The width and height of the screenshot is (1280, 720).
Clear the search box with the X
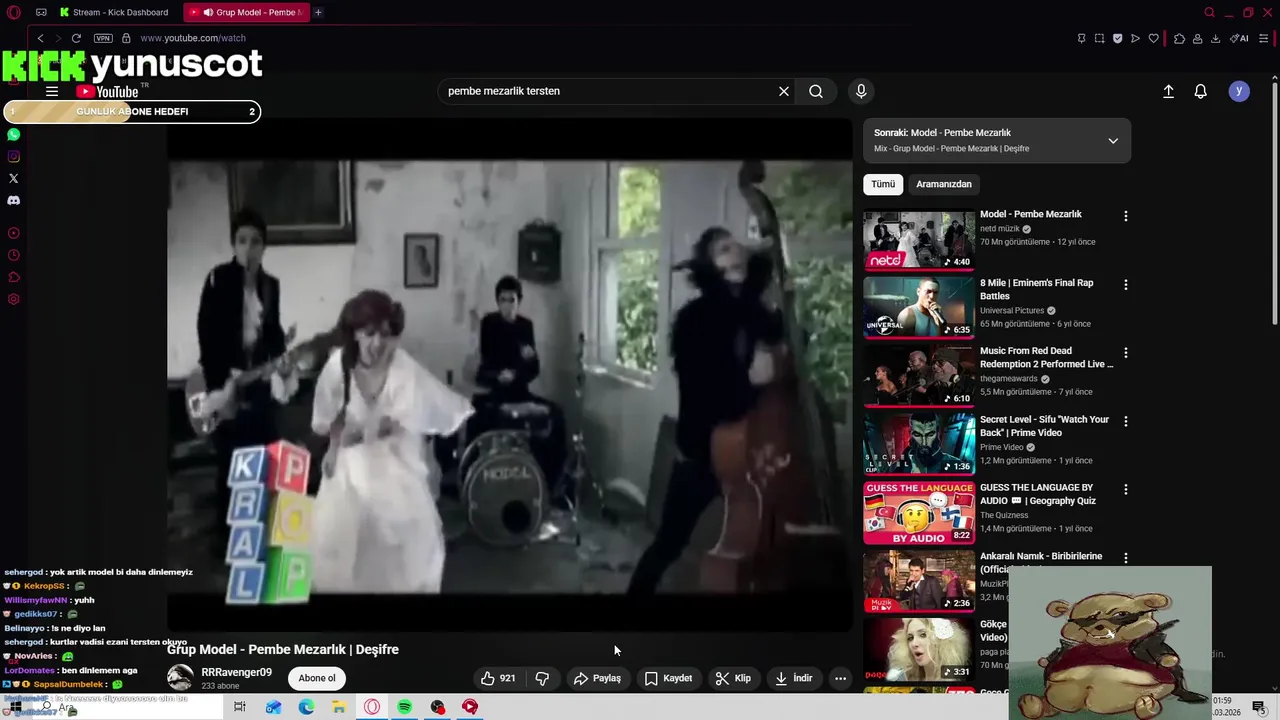[x=784, y=91]
